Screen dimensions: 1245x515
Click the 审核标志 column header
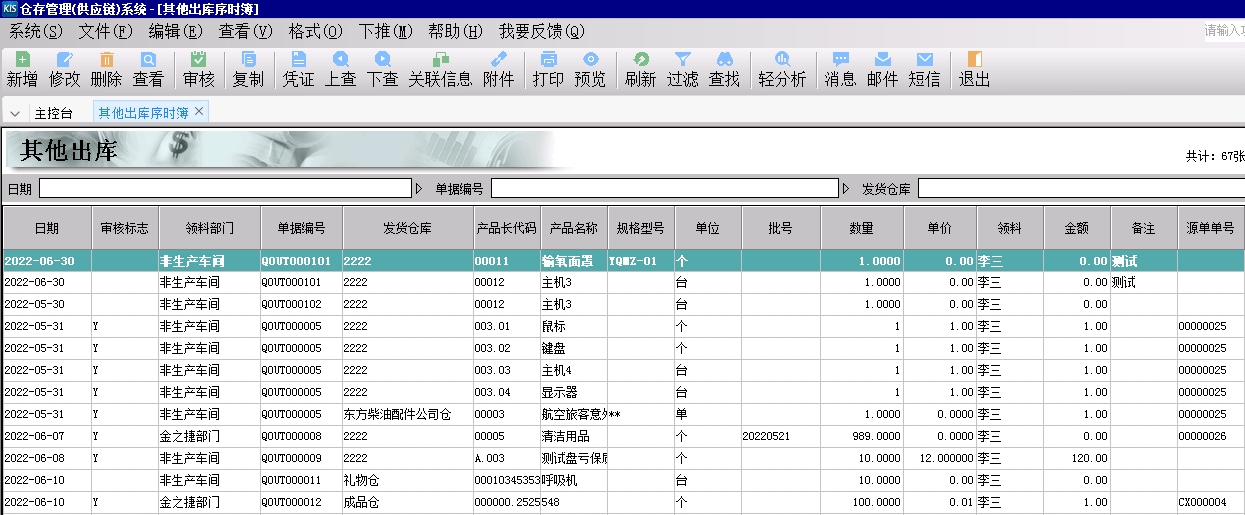[125, 228]
